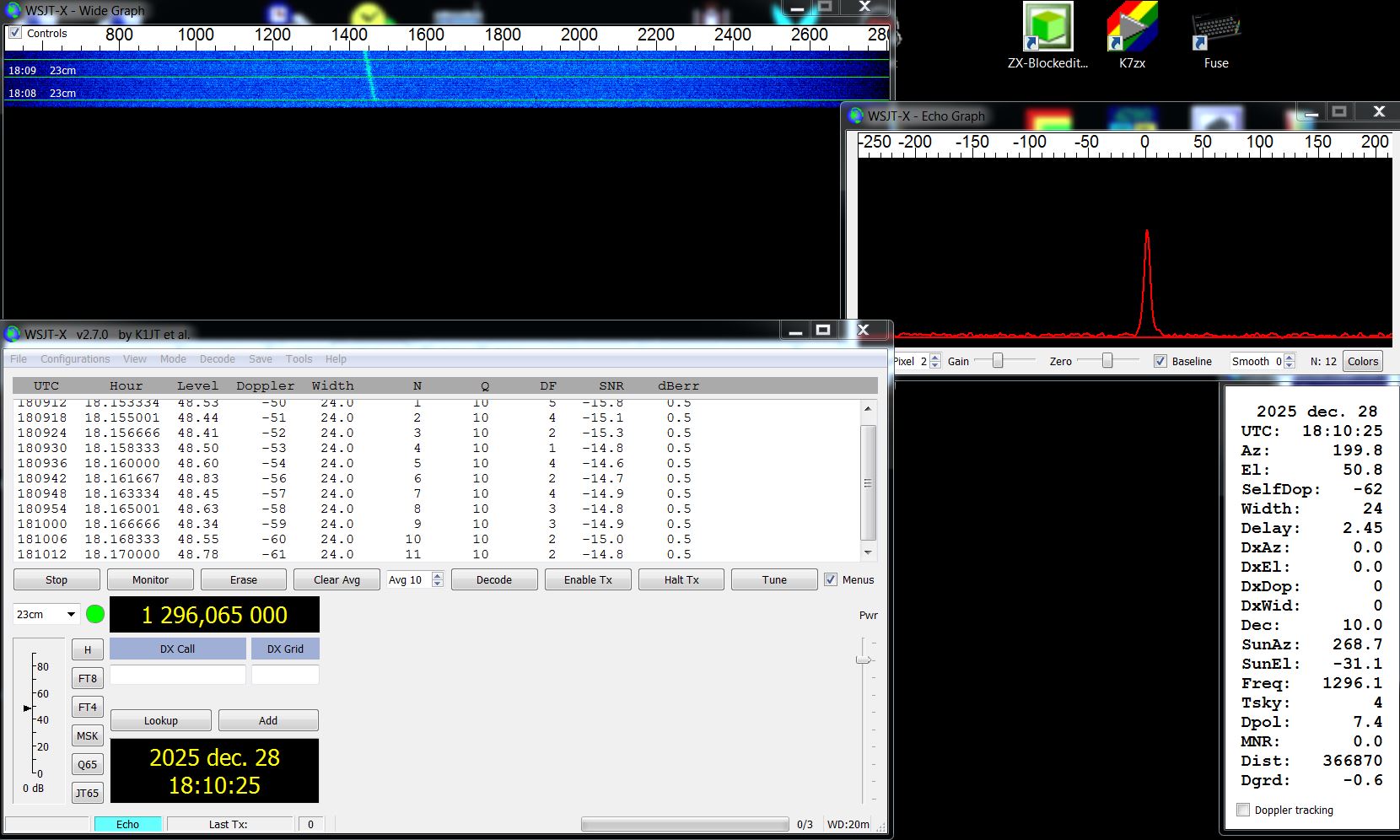Viewport: 1400px width, 840px height.
Task: Uncheck the Baseline checkbox in Echo Graph
Action: click(1160, 361)
